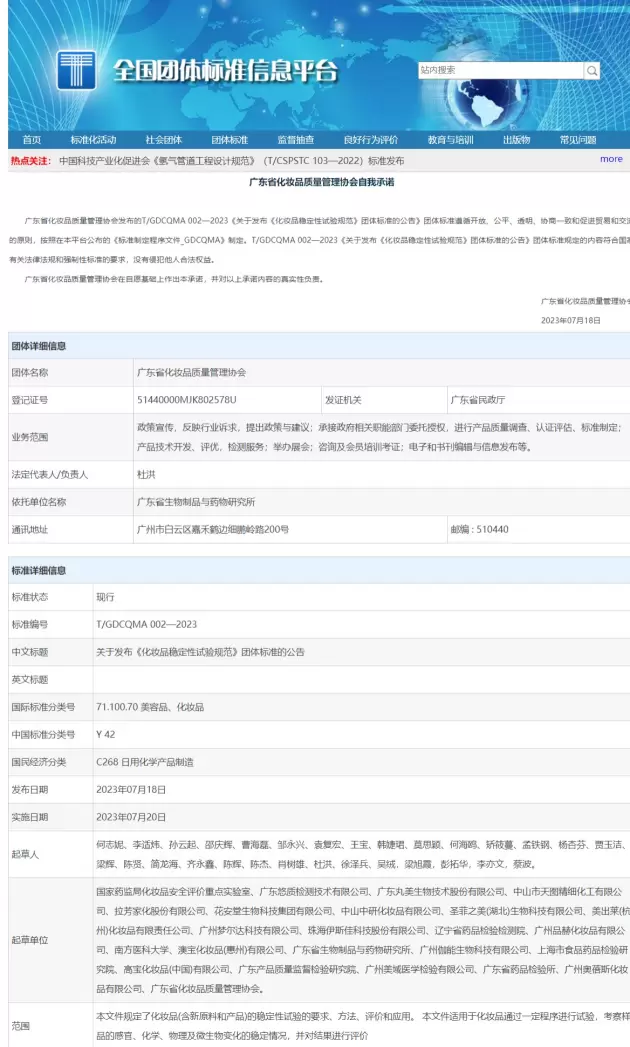Click the platform logo icon
The height and width of the screenshot is (1047, 630).
point(76,72)
